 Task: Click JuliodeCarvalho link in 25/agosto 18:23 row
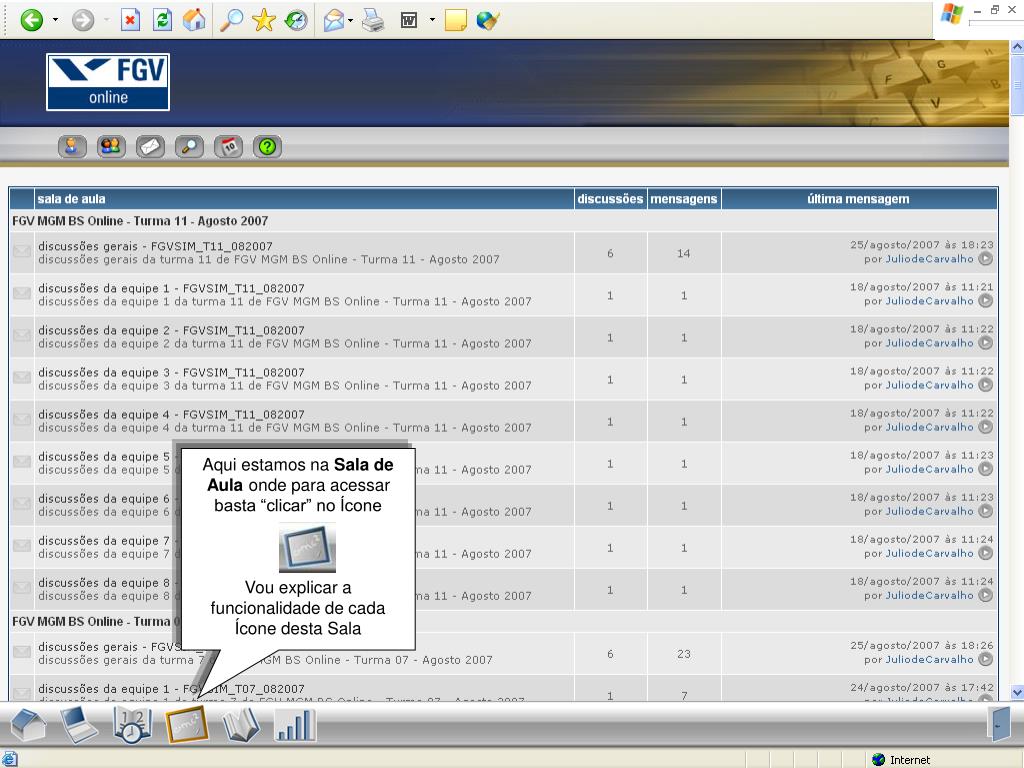pyautogui.click(x=929, y=259)
